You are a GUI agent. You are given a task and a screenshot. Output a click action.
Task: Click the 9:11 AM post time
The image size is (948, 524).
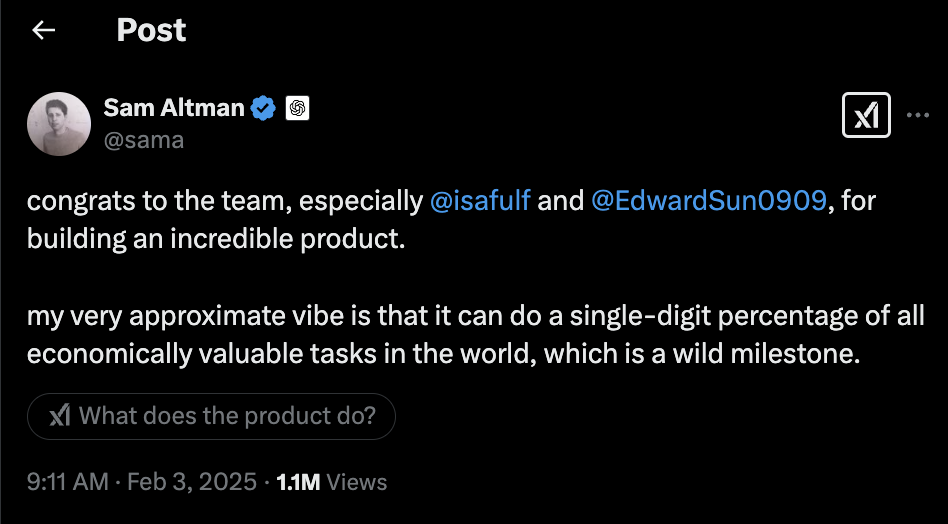tap(67, 482)
